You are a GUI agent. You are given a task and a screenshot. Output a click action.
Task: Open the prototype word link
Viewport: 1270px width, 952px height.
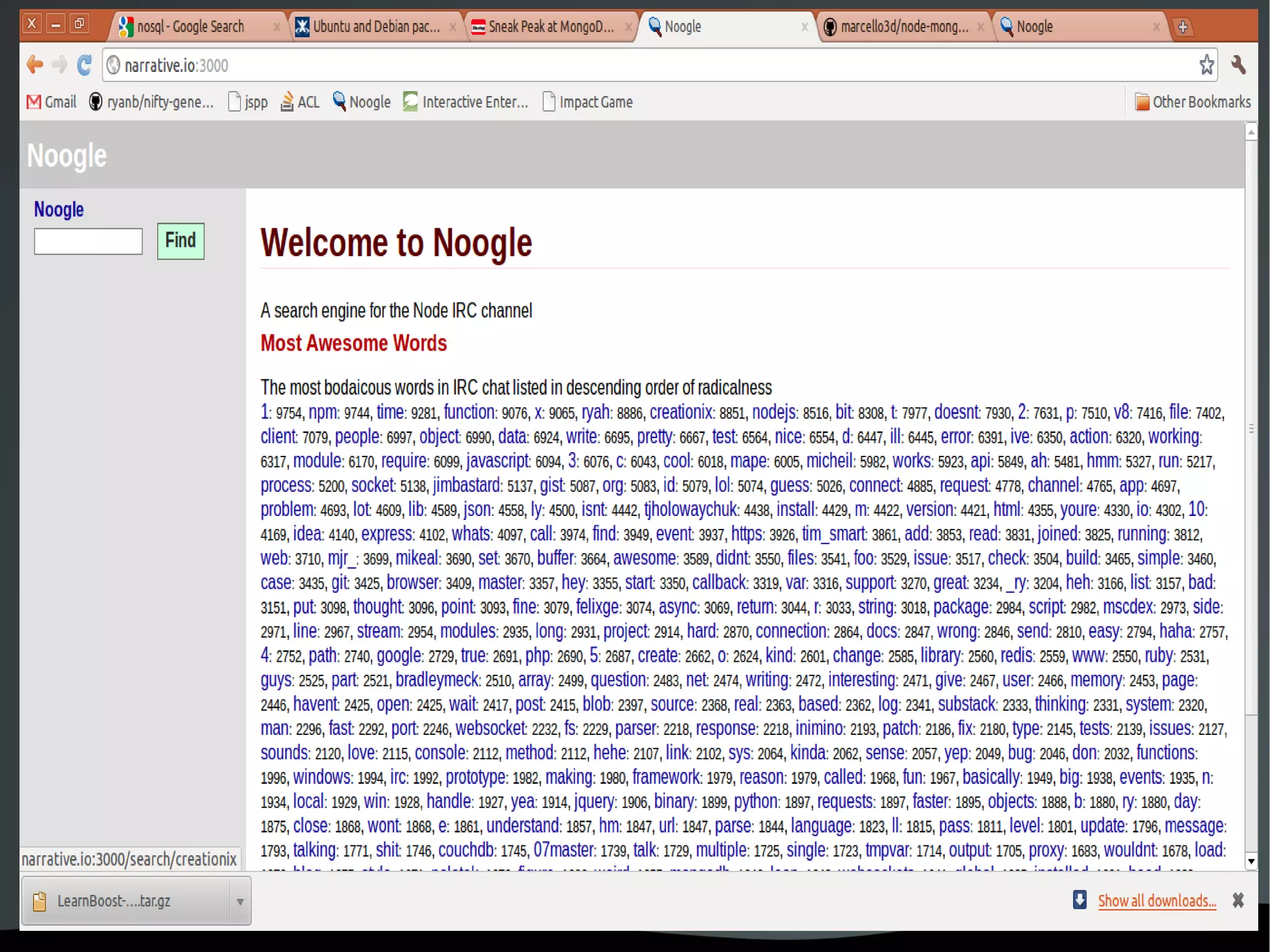476,777
